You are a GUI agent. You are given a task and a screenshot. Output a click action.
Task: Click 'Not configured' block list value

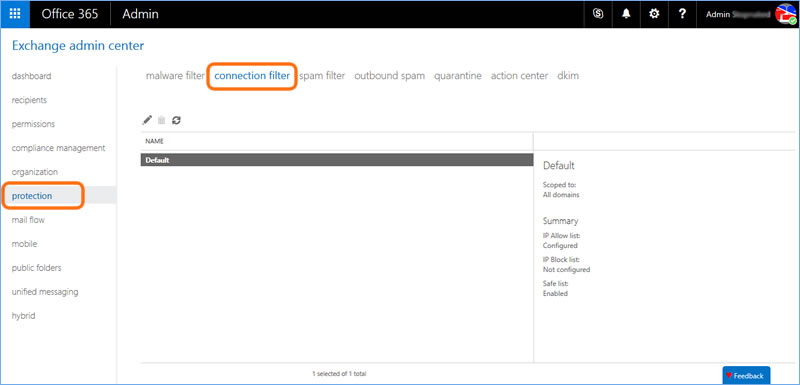566,269
